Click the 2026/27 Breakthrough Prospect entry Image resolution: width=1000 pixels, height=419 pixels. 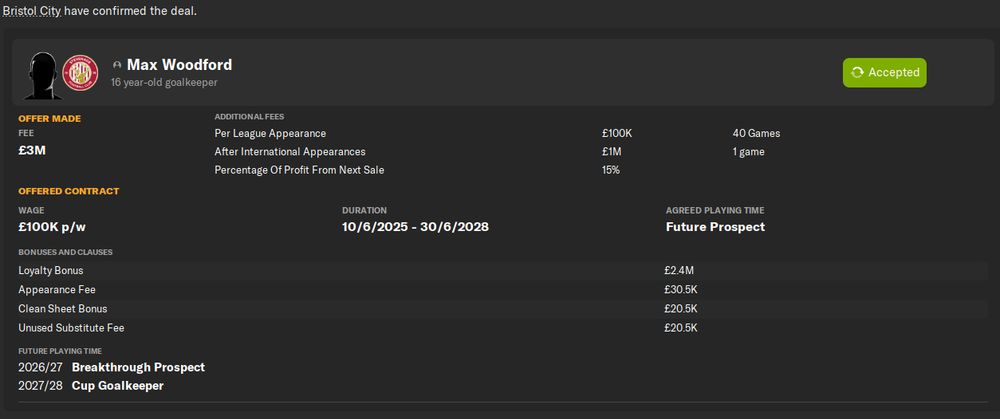click(x=111, y=367)
